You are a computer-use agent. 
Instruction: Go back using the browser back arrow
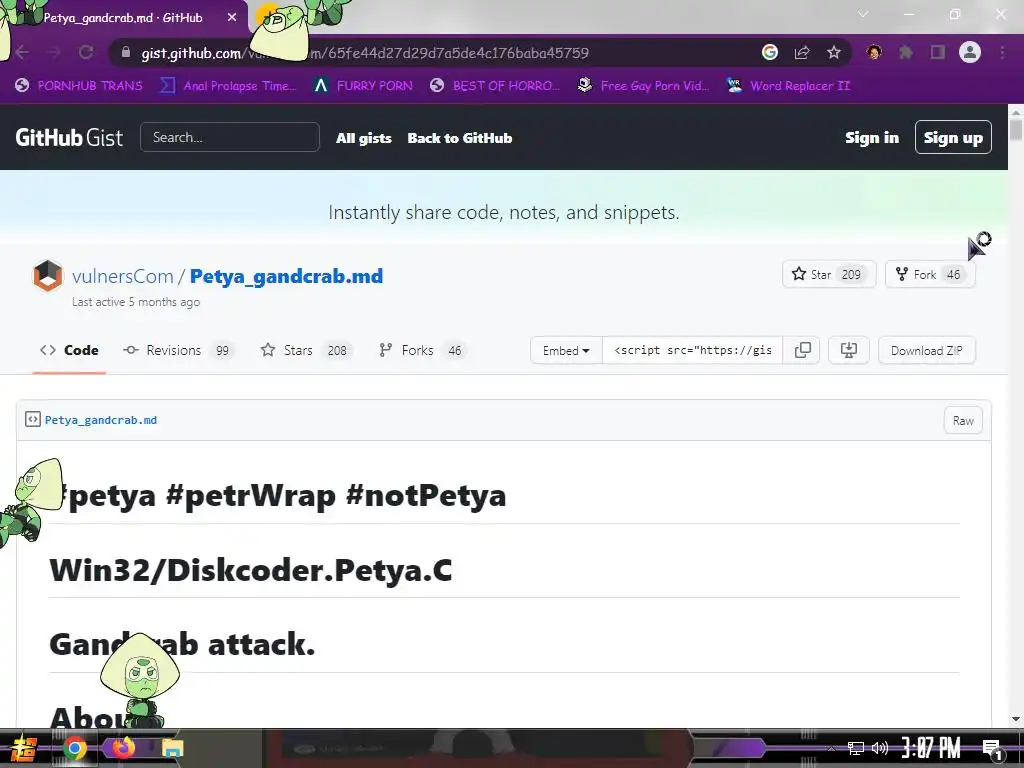pos(22,52)
